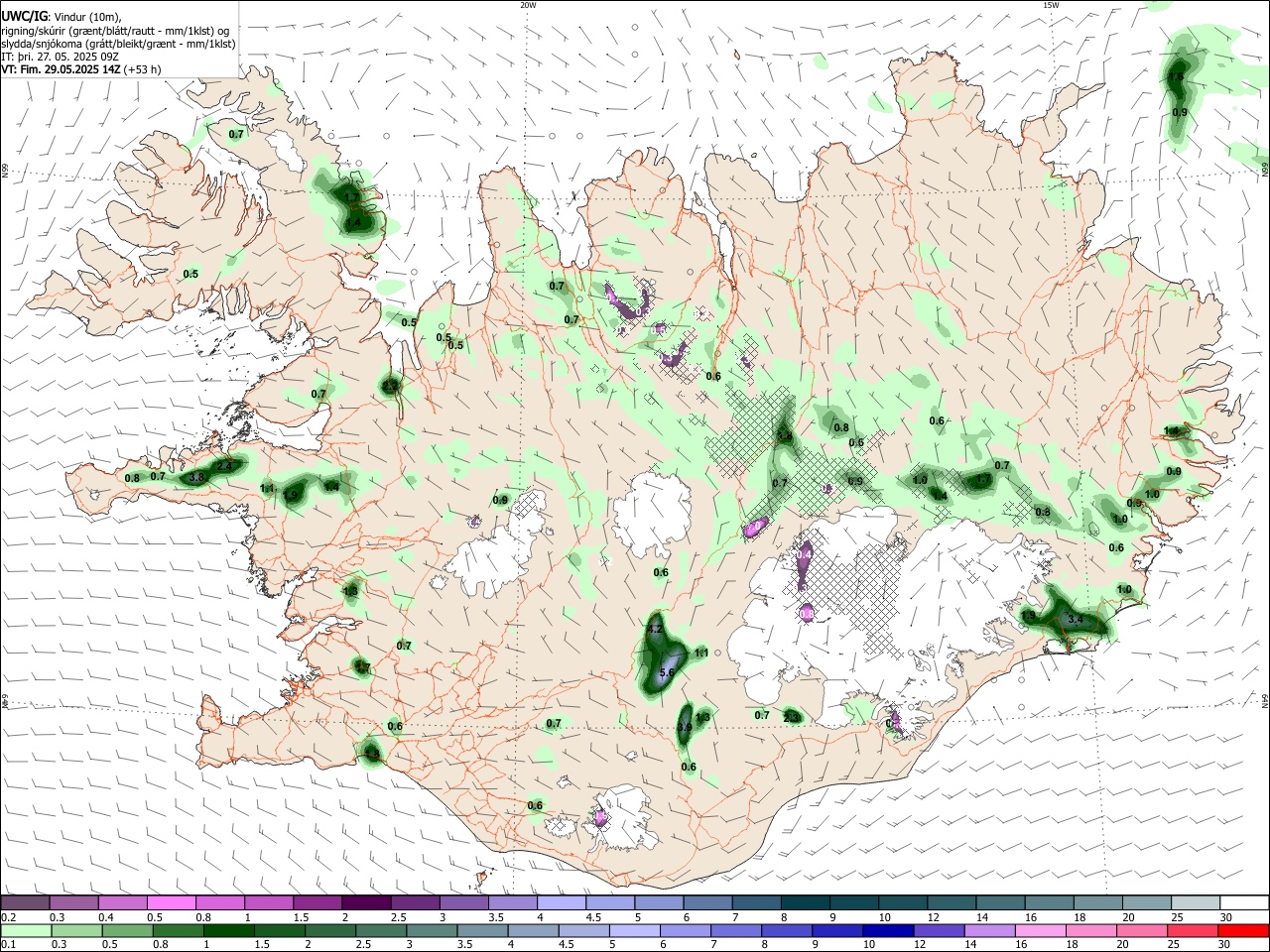1270x952 pixels.
Task: Click the 3.4 precipitation value in the southeast
Action: point(1075,620)
